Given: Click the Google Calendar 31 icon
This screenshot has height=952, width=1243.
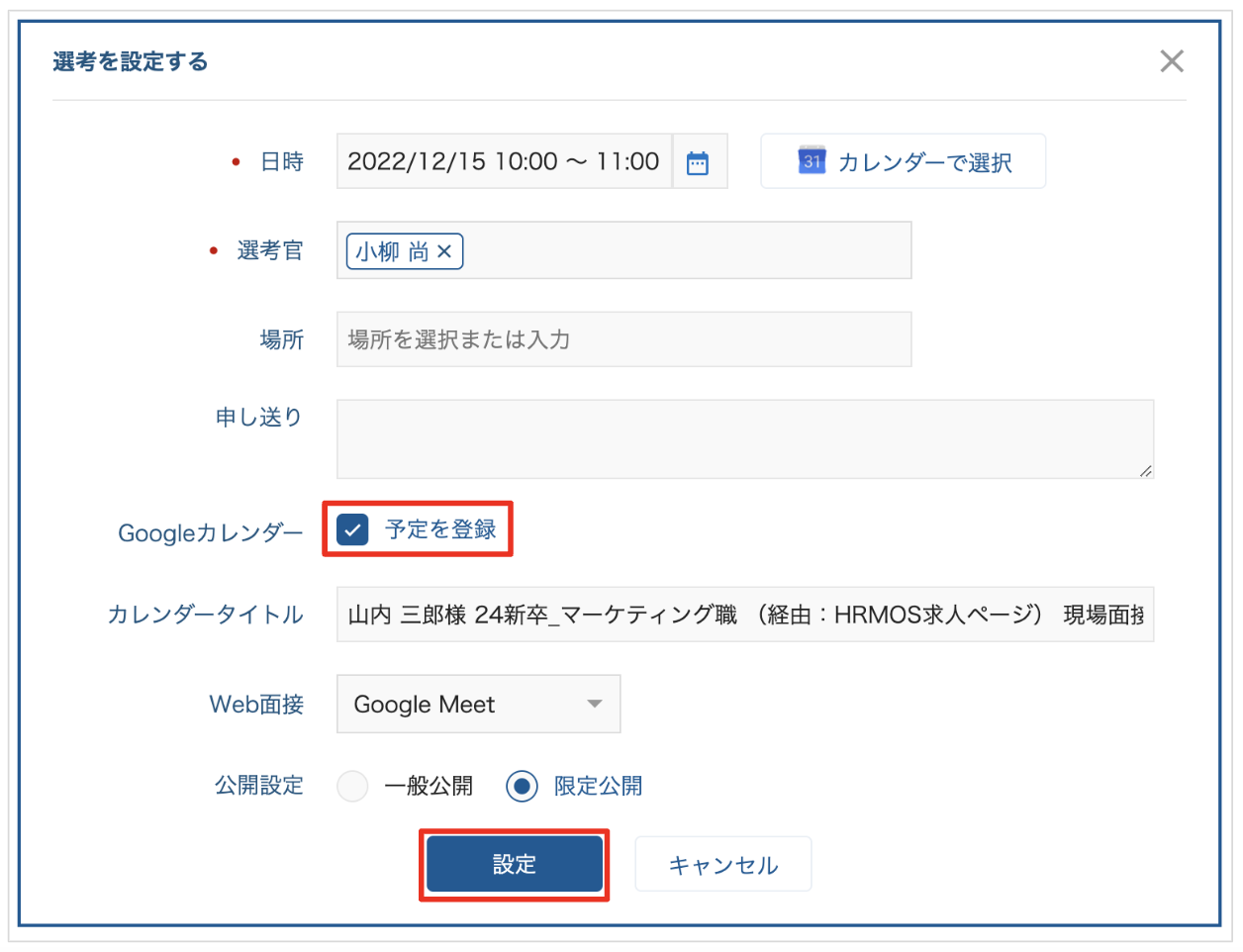Looking at the screenshot, I should [x=812, y=160].
